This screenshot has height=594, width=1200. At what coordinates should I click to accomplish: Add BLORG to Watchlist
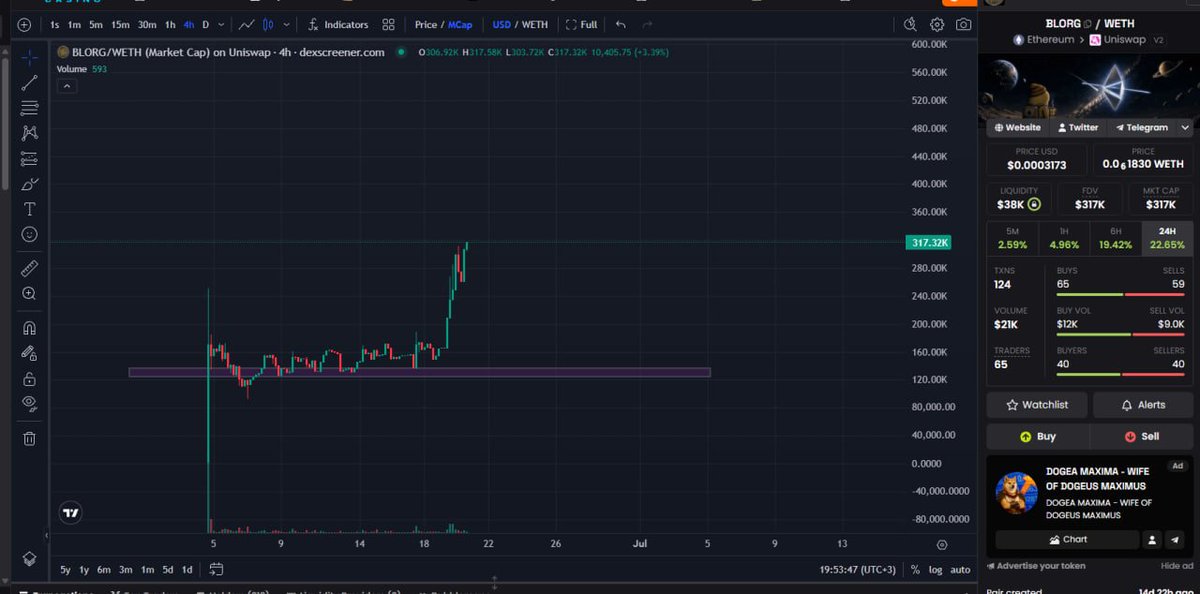click(x=1037, y=405)
